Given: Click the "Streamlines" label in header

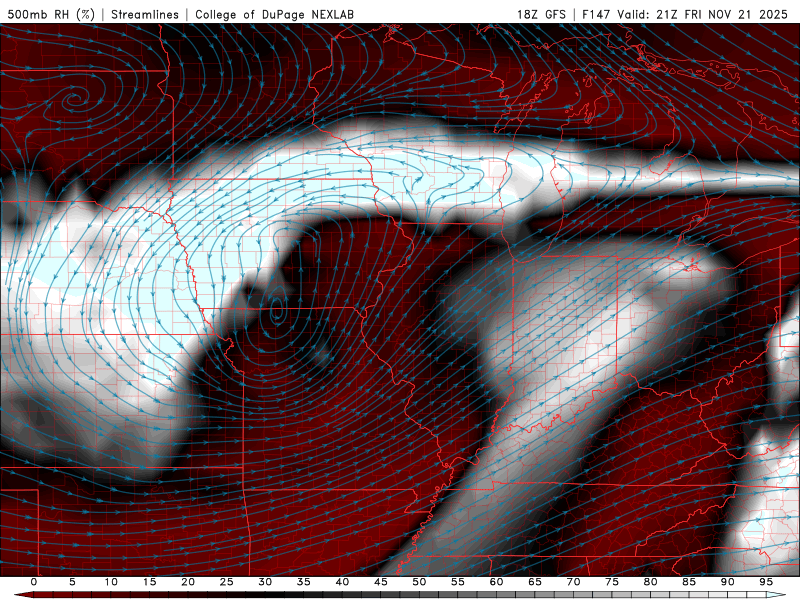Looking at the screenshot, I should (x=145, y=14).
